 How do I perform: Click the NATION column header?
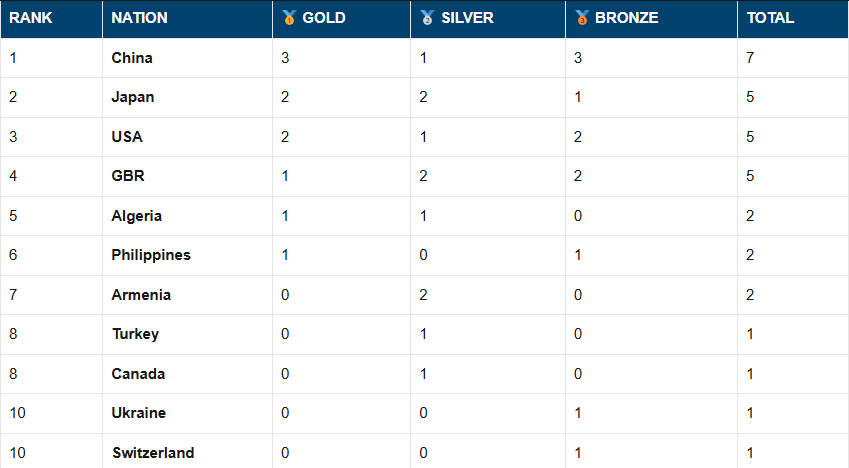coord(140,18)
